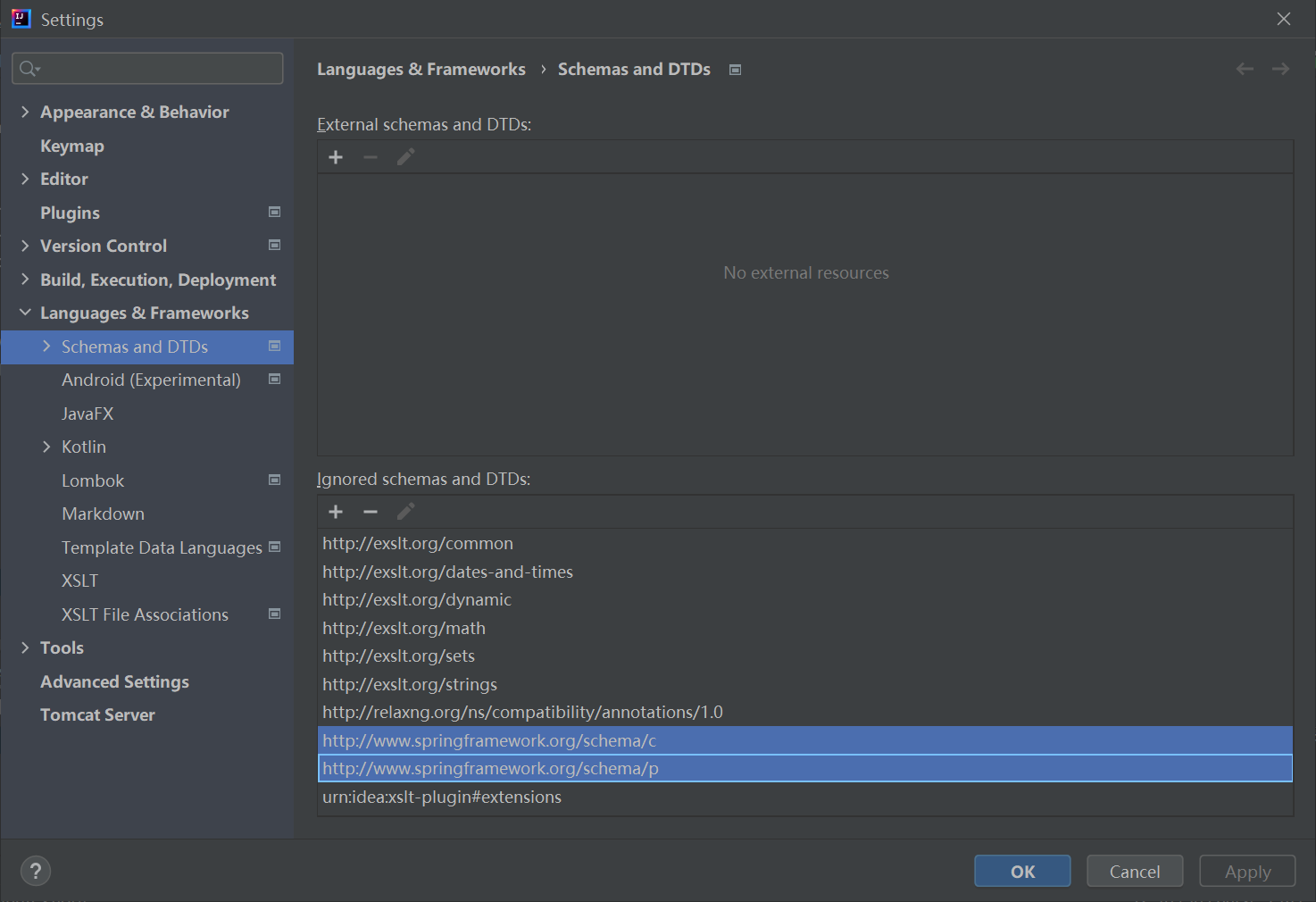Expand Schemas and DTDs subtree
Screen dimensions: 1316x902
(x=46, y=347)
